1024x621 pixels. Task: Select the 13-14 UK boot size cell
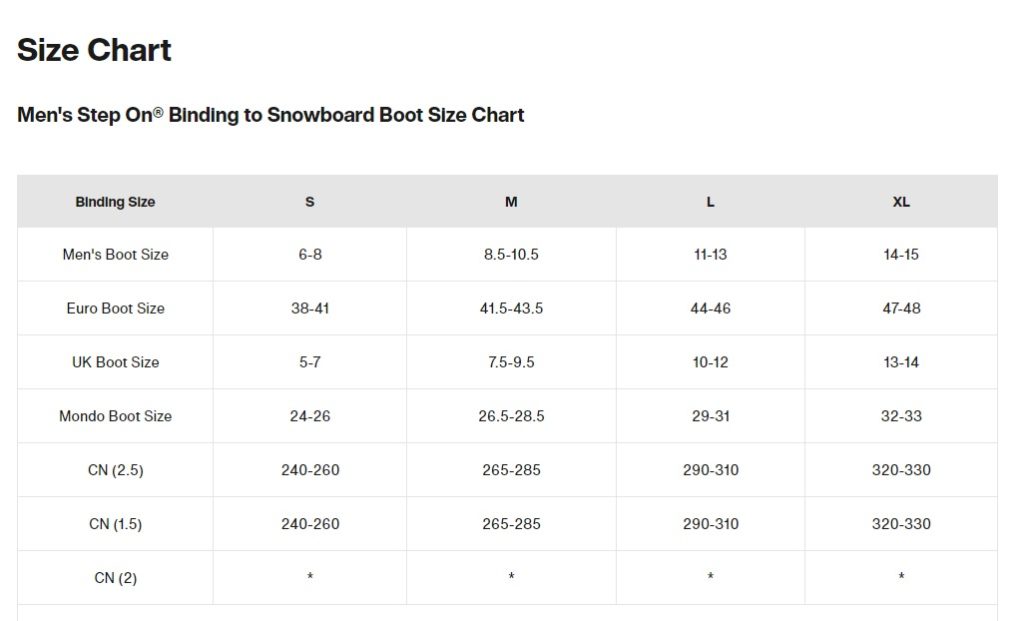pyautogui.click(x=901, y=362)
